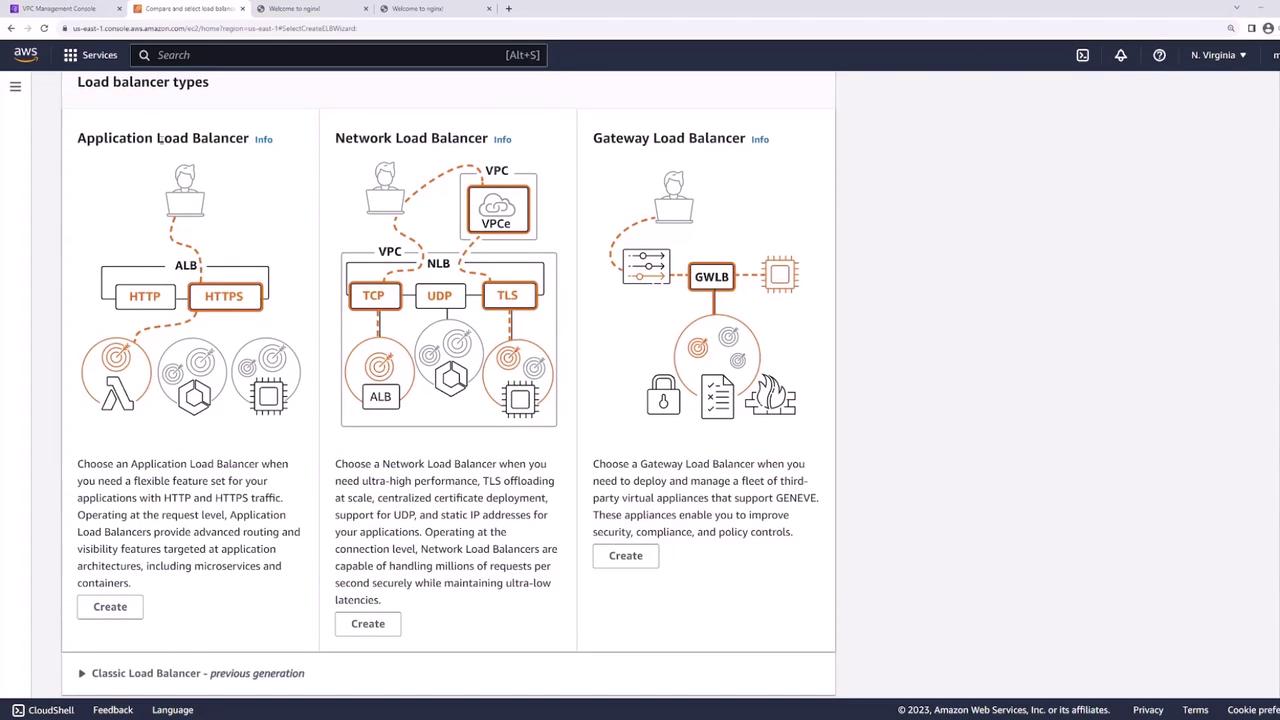Click the Services label in the navigation bar
The width and height of the screenshot is (1280, 720).
pos(100,55)
